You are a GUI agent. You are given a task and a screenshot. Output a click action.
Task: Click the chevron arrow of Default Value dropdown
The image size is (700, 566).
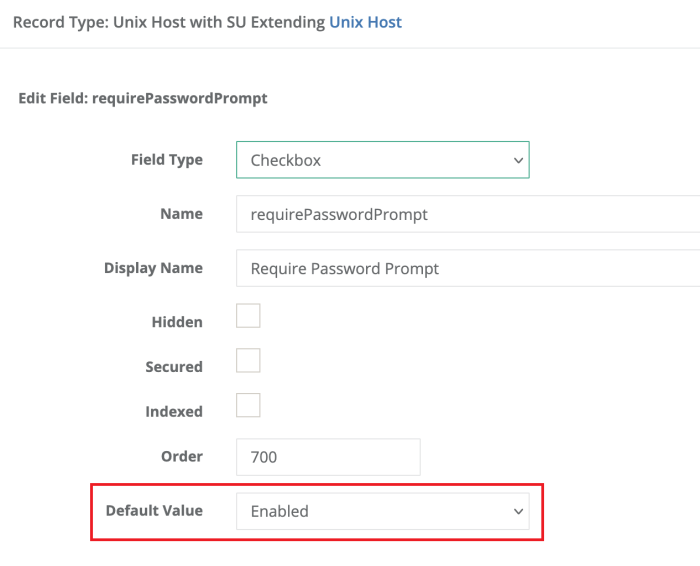[x=518, y=511]
